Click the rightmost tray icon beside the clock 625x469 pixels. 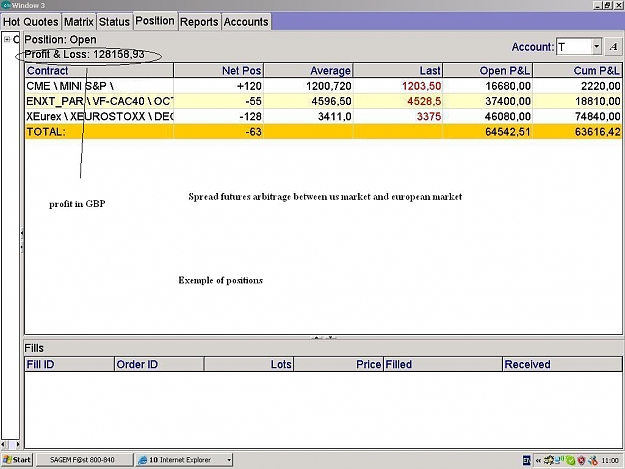pyautogui.click(x=593, y=461)
